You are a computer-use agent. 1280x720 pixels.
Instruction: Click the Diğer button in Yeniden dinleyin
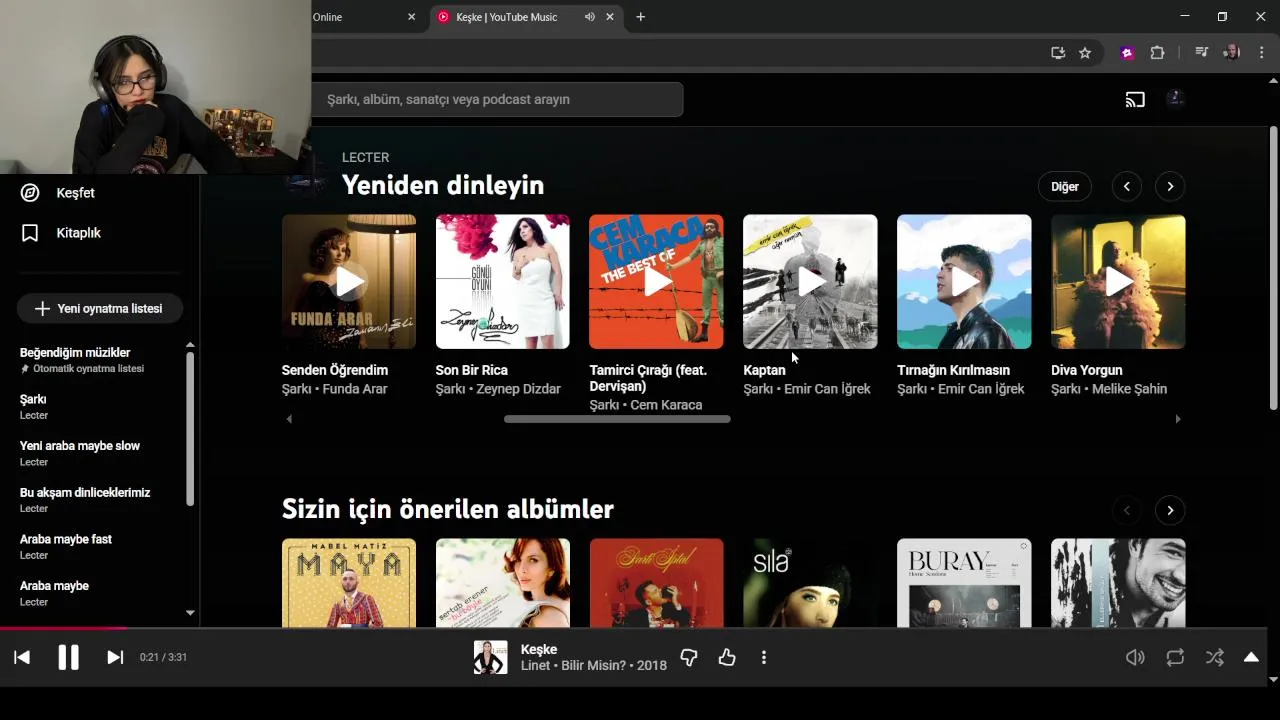tap(1065, 186)
